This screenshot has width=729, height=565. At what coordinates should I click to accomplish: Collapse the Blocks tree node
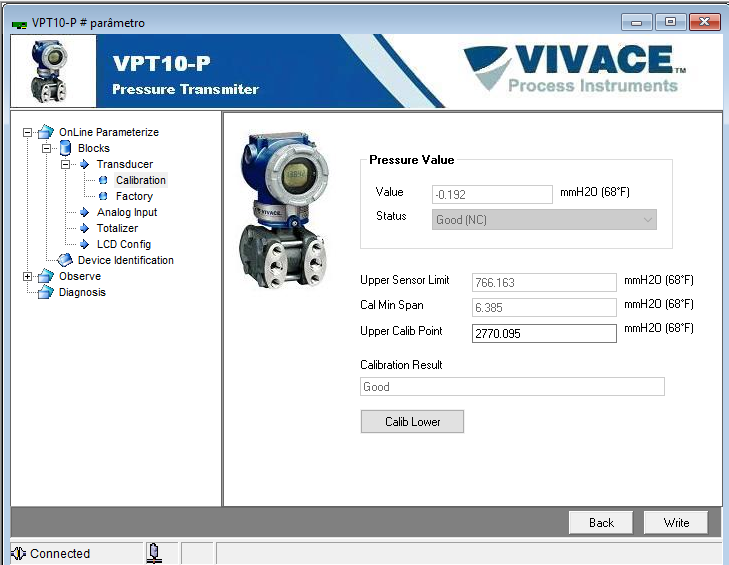point(46,149)
